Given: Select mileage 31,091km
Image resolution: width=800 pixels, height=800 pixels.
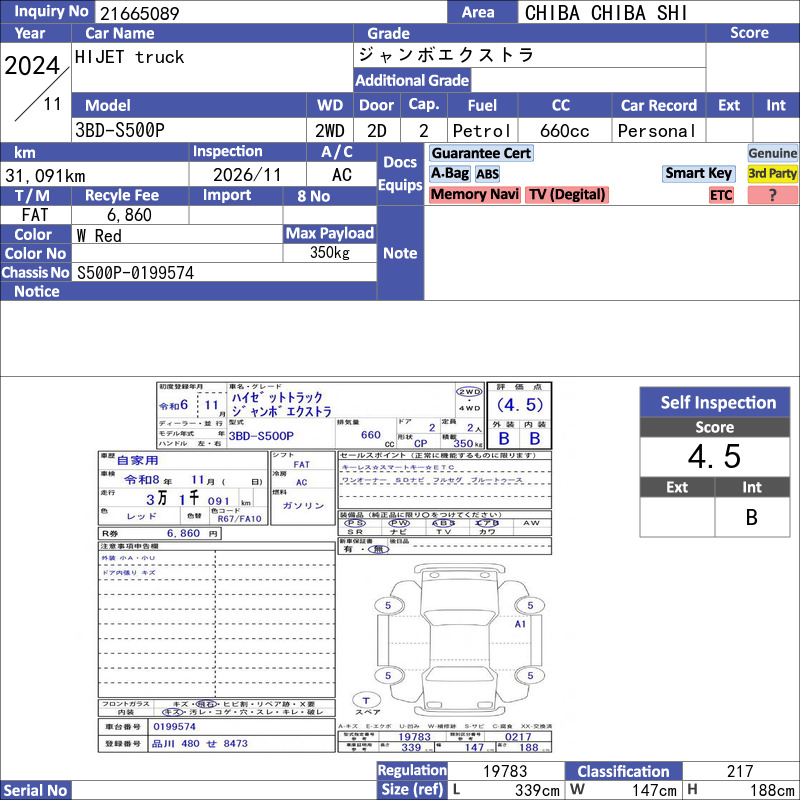Looking at the screenshot, I should pyautogui.click(x=45, y=176).
